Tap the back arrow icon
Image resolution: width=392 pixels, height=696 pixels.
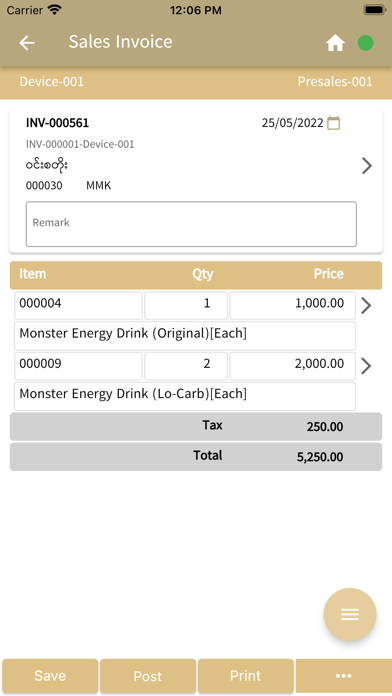[27, 43]
